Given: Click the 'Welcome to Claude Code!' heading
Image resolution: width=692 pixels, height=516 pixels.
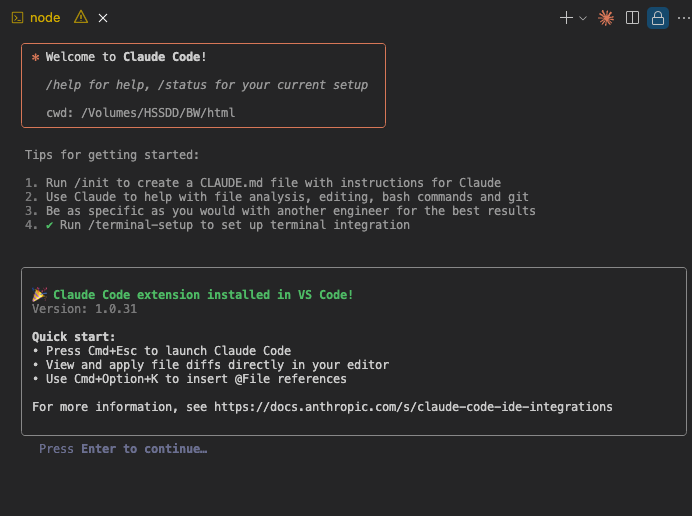Looking at the screenshot, I should coord(126,57).
